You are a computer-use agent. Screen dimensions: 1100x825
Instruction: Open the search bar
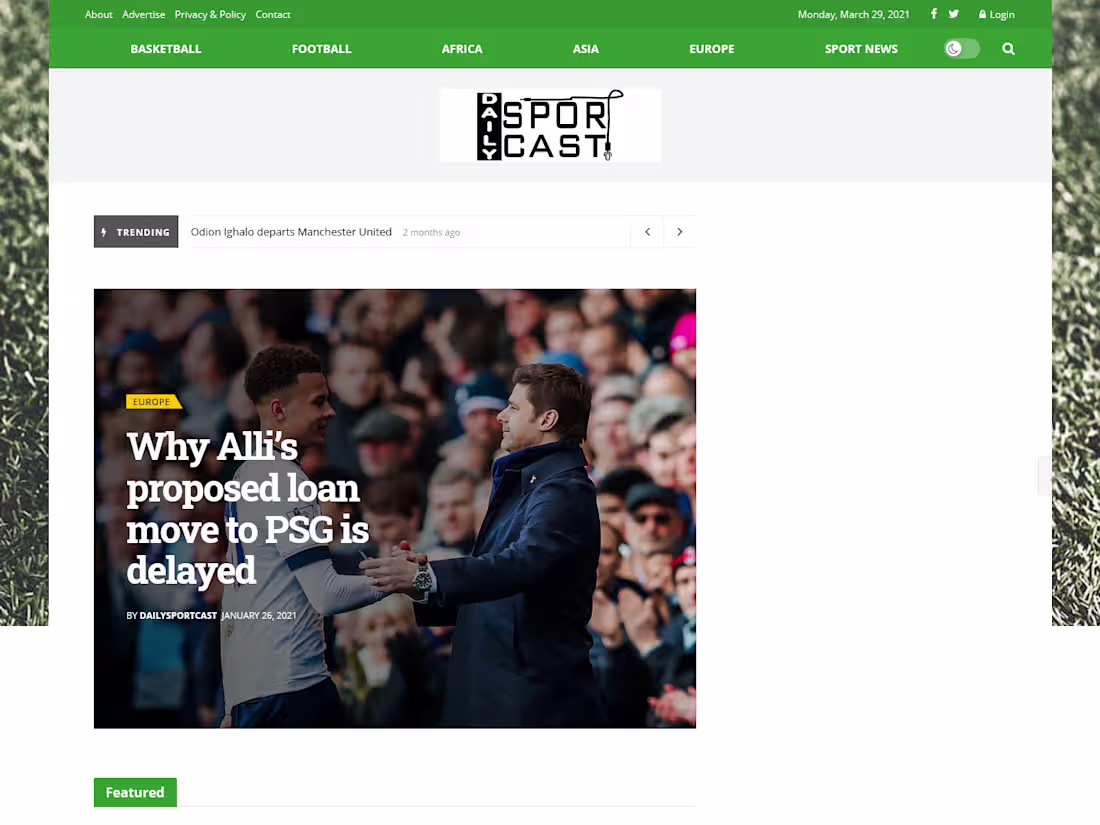[1008, 48]
